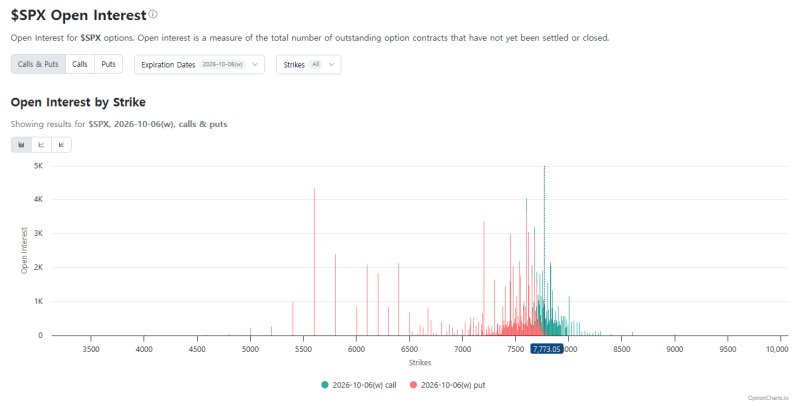Screen dimensions: 800x406
Task: Click the Expiration Dates chevron arrow
Action: point(255,65)
